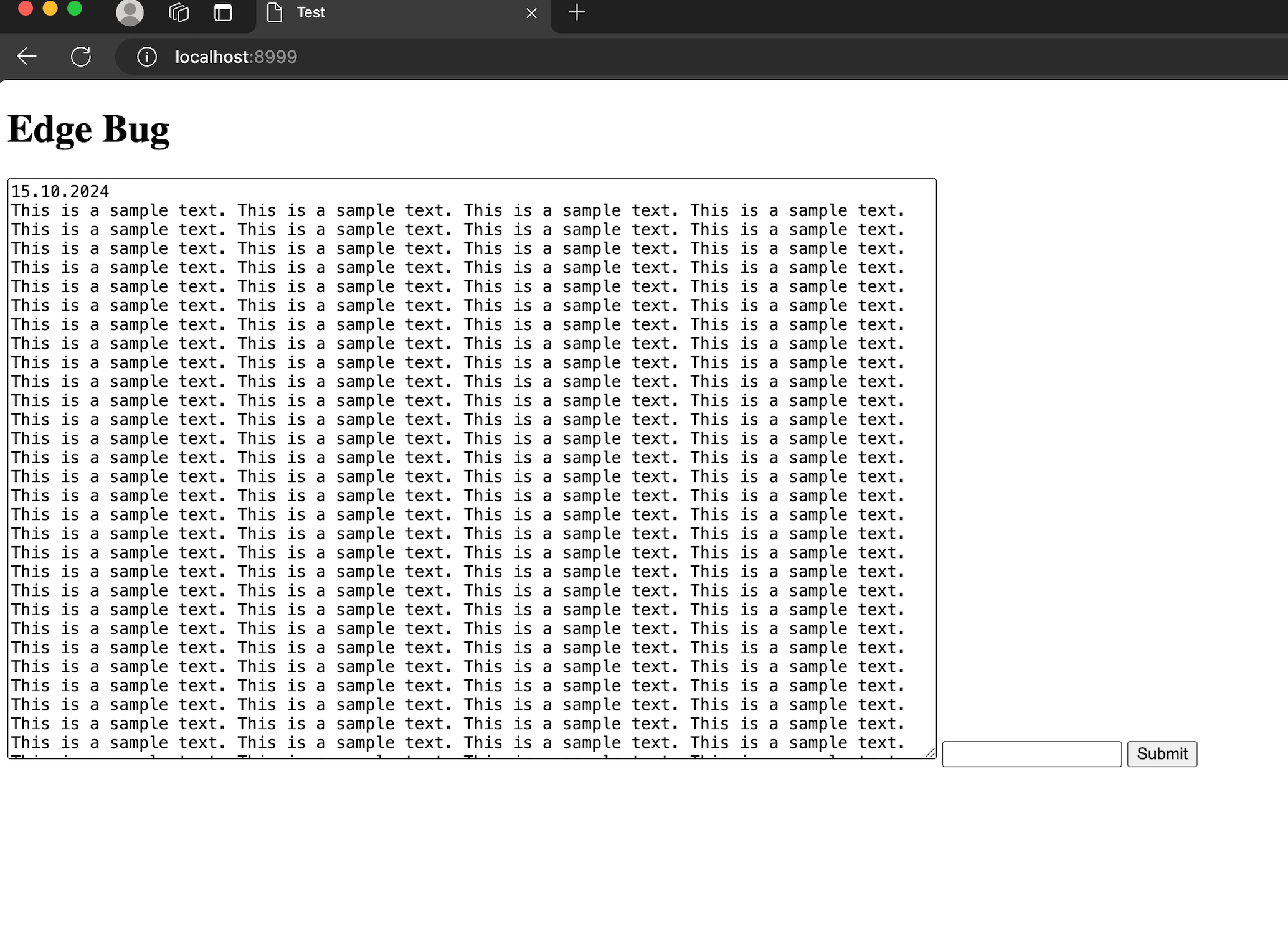Focus the text field beside Submit

pyautogui.click(x=1031, y=753)
